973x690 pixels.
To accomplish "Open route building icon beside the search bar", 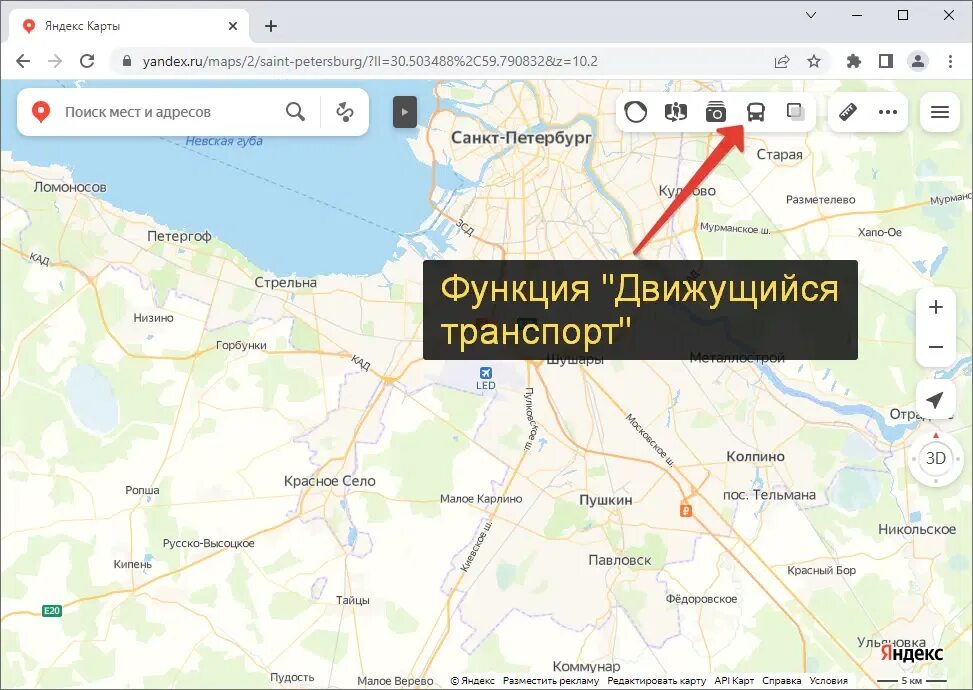I will (344, 111).
